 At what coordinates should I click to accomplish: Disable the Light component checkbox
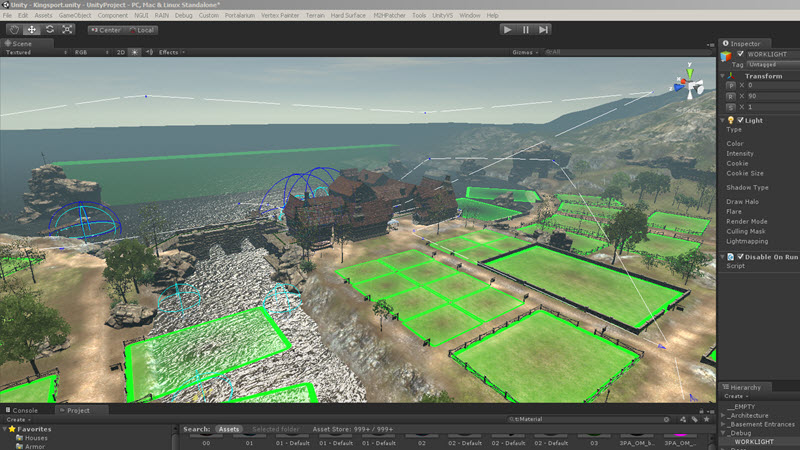pos(741,120)
